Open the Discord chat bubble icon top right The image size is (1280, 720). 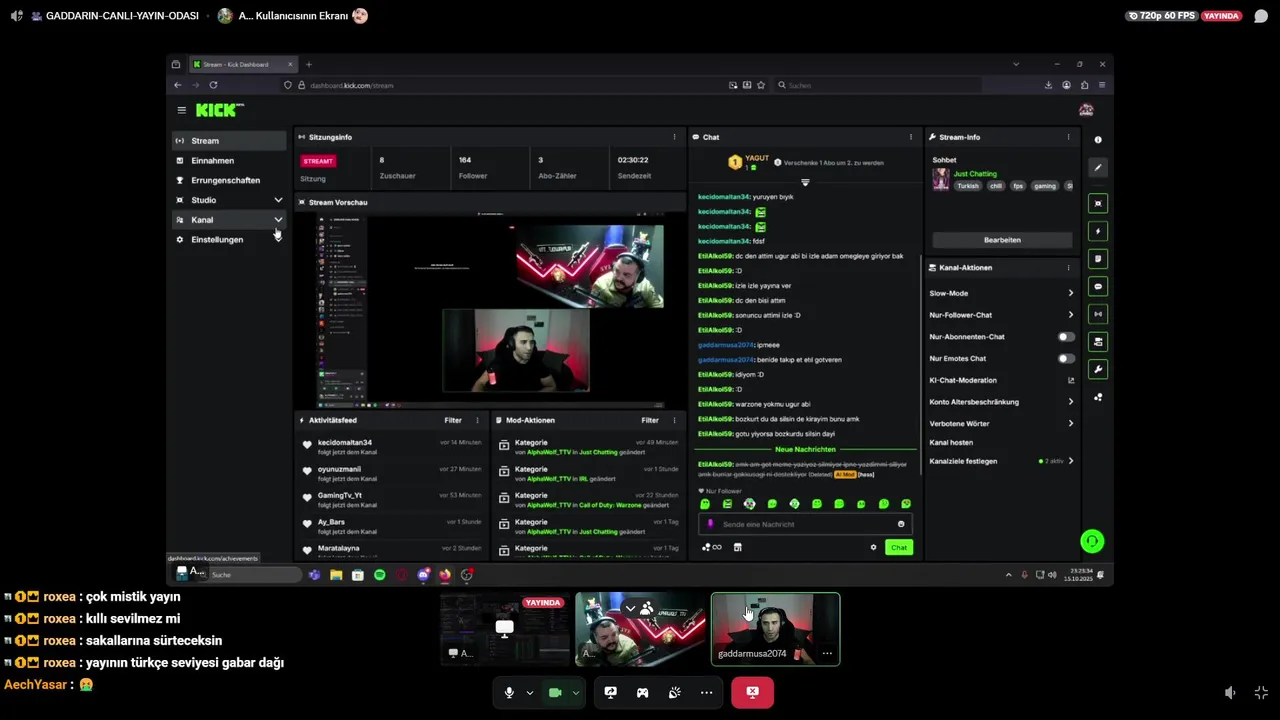pyautogui.click(x=1261, y=16)
